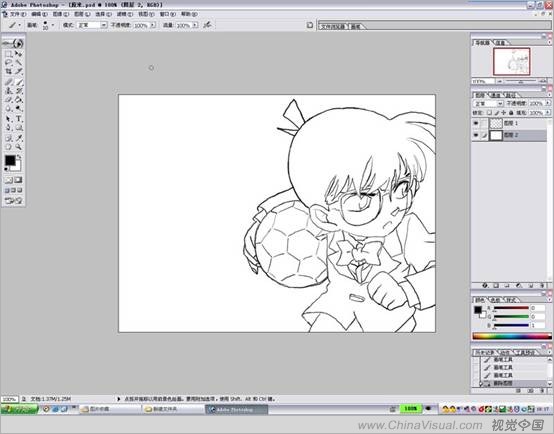Viewport: 554px width, 434px height.
Task: Hide layer 图层 2 with eye icon
Action: click(476, 135)
